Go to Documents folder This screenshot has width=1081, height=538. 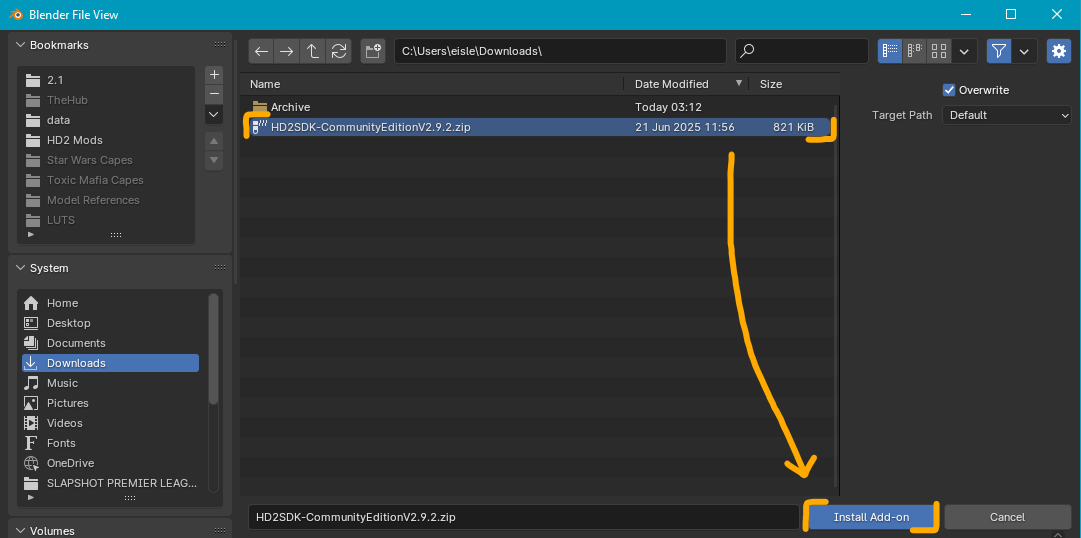coord(110,343)
